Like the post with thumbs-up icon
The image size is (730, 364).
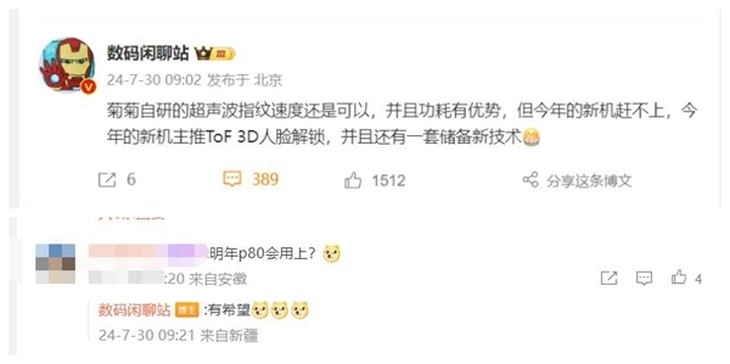point(353,180)
